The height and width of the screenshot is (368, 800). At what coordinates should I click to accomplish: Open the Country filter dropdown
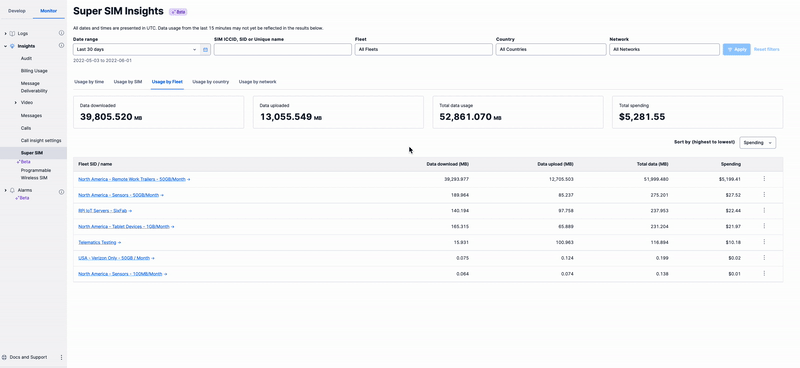551,50
